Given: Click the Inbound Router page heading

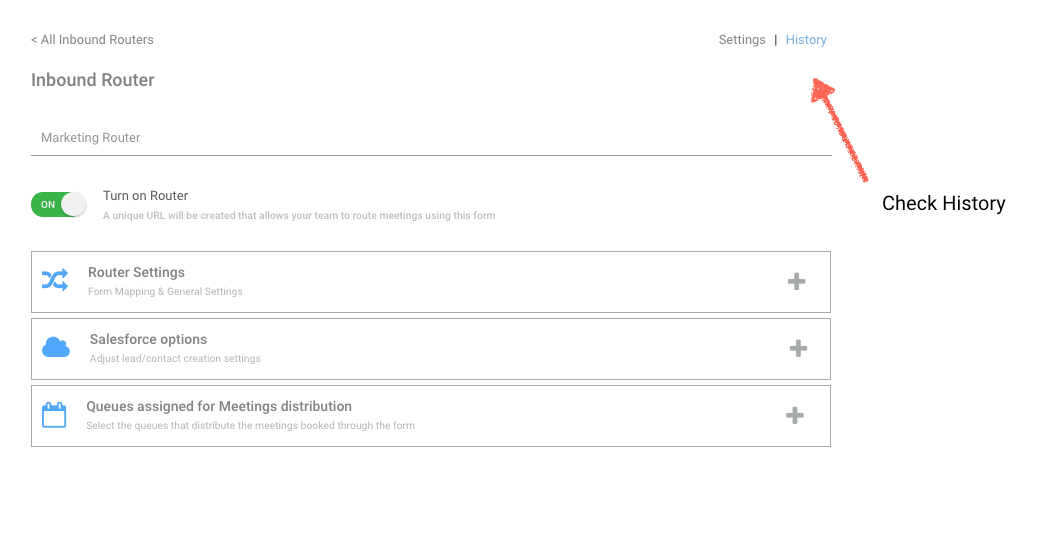Looking at the screenshot, I should tap(92, 80).
